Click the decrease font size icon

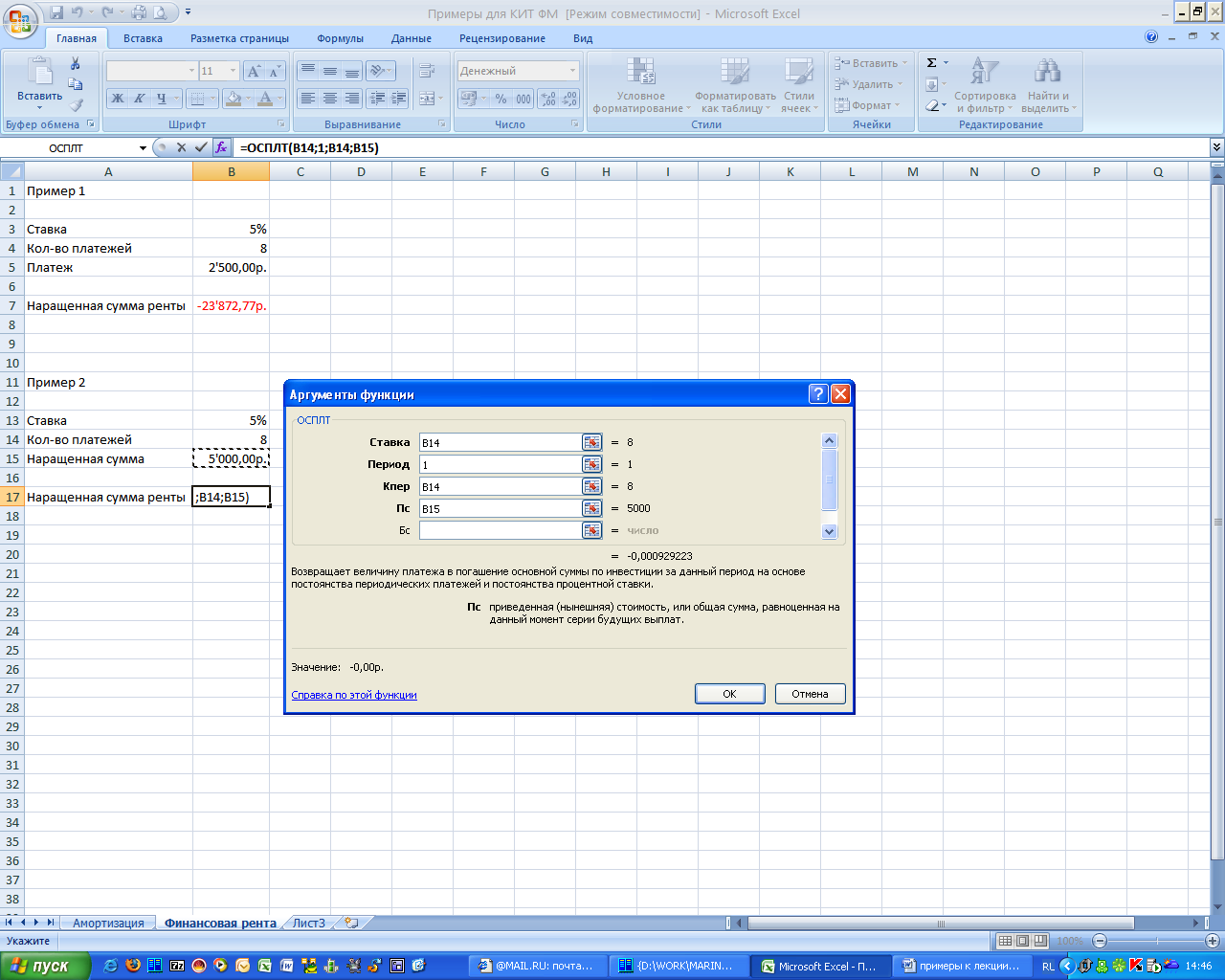coord(275,71)
